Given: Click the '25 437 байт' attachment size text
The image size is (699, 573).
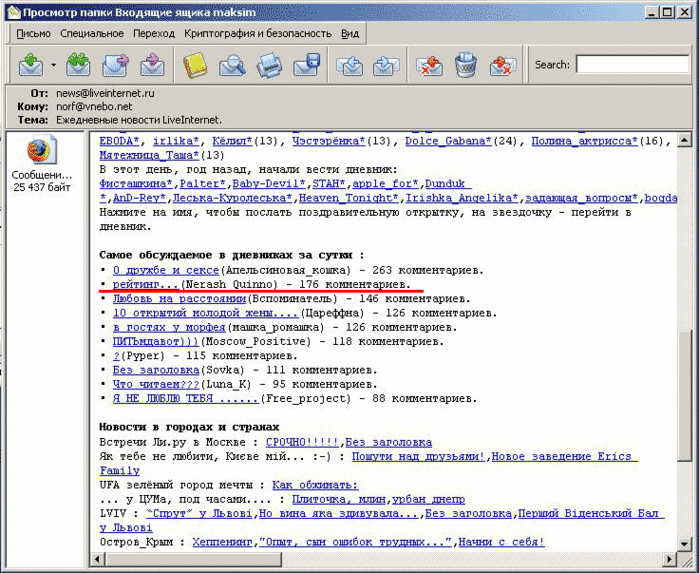Looking at the screenshot, I should pyautogui.click(x=41, y=188).
